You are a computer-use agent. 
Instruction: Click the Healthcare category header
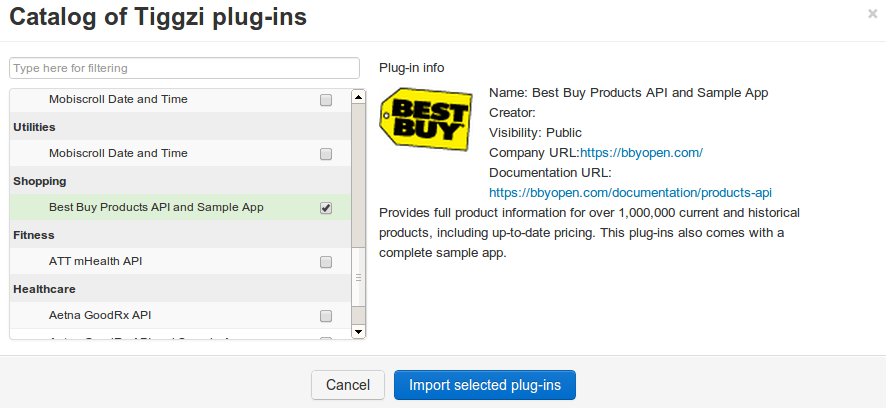click(44, 289)
